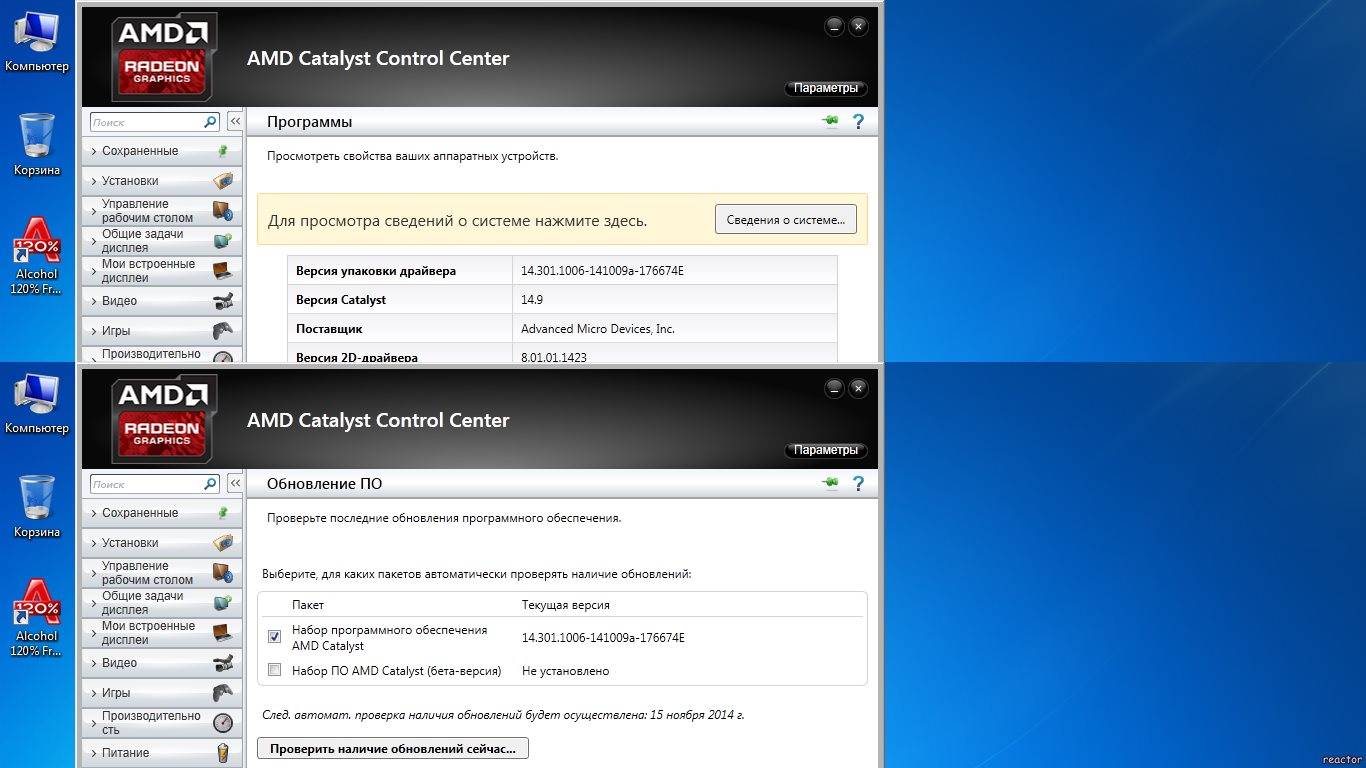
Task: Click Мои встроенные дисплеи laptop icon, Программы window
Action: pos(222,271)
